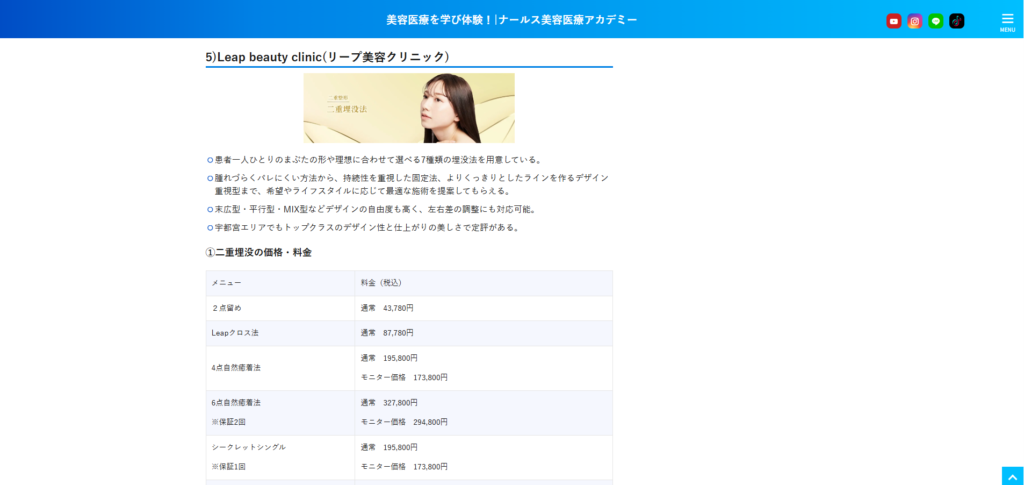Click the price 通常 327,800円
Viewport: 1024px width, 485px height.
[x=389, y=403]
